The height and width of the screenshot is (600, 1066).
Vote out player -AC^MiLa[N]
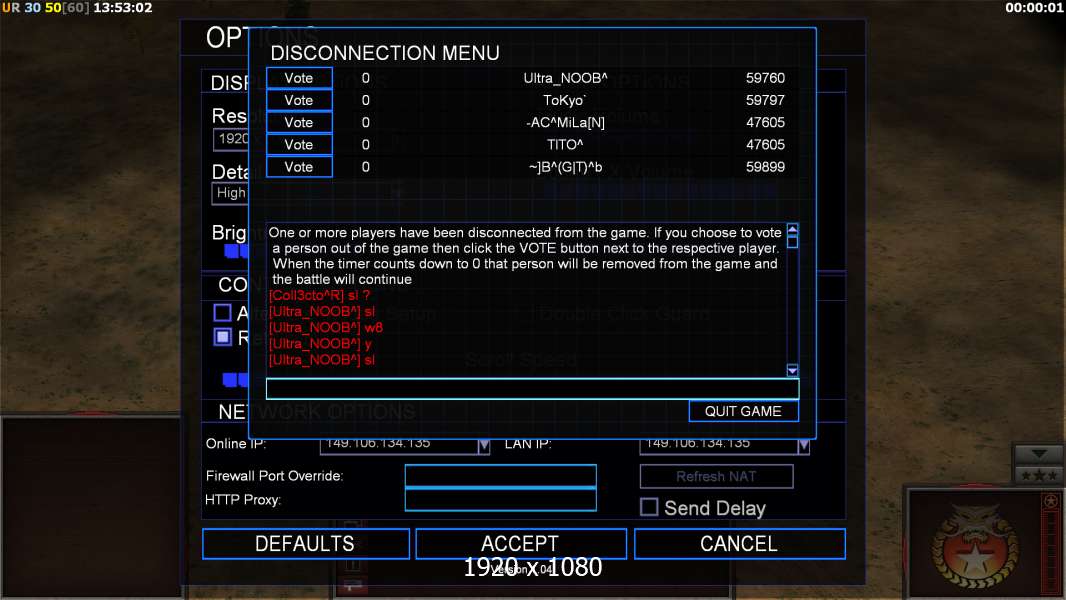tap(299, 122)
